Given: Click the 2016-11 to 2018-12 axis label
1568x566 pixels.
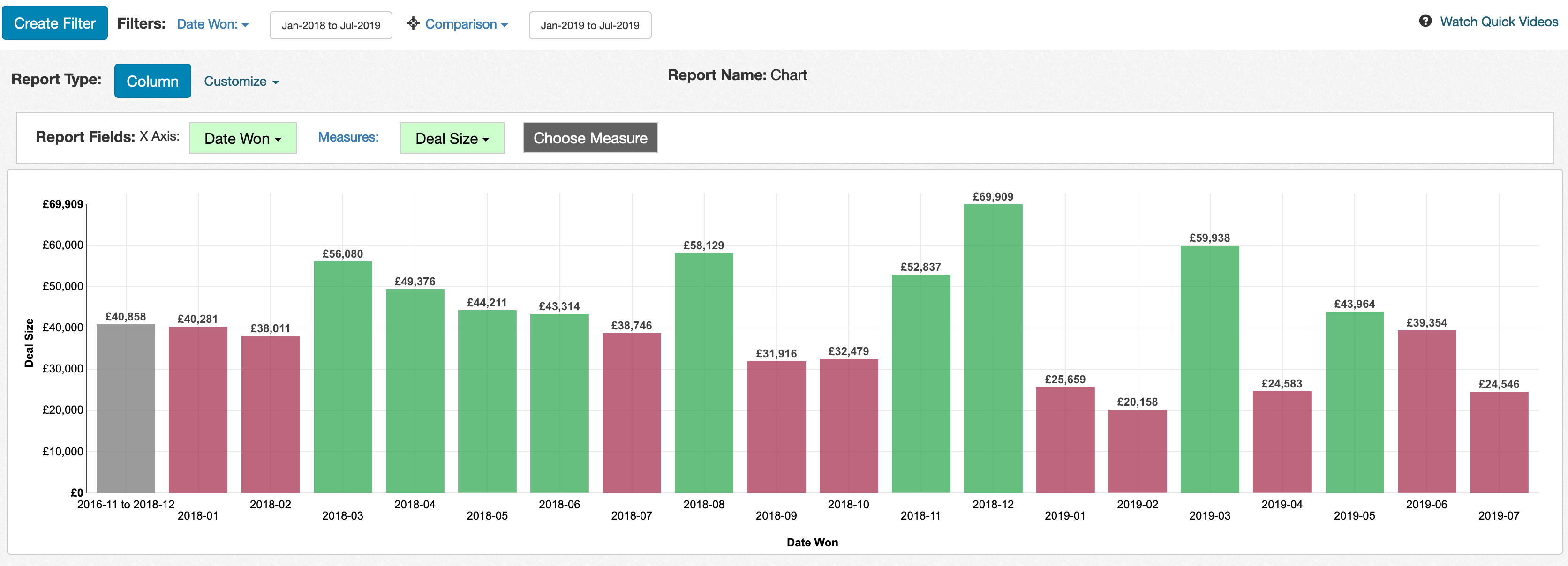Looking at the screenshot, I should [126, 504].
